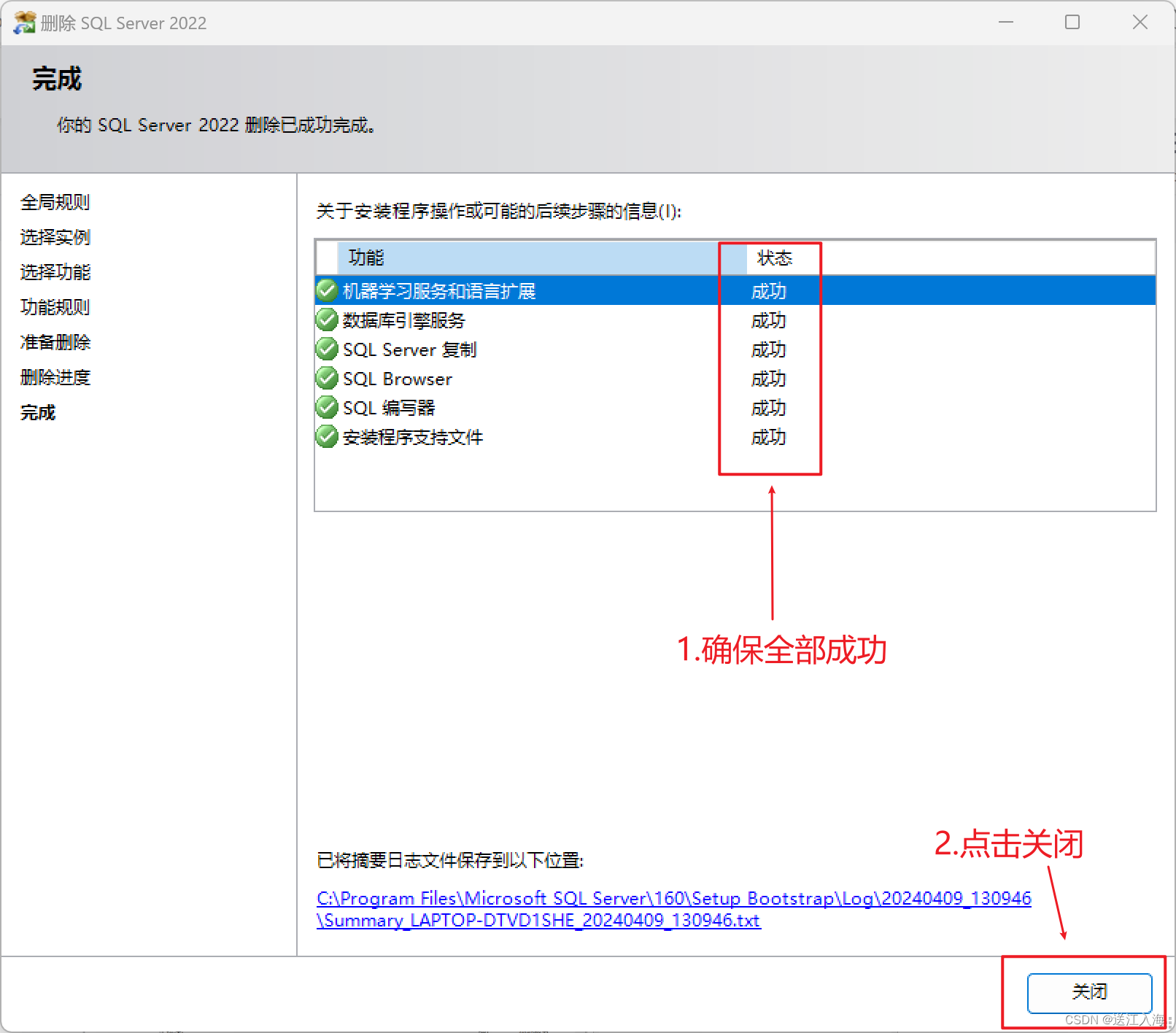
Task: Click 成功 status of 机器学习服务和语言扩展
Action: coord(769,291)
